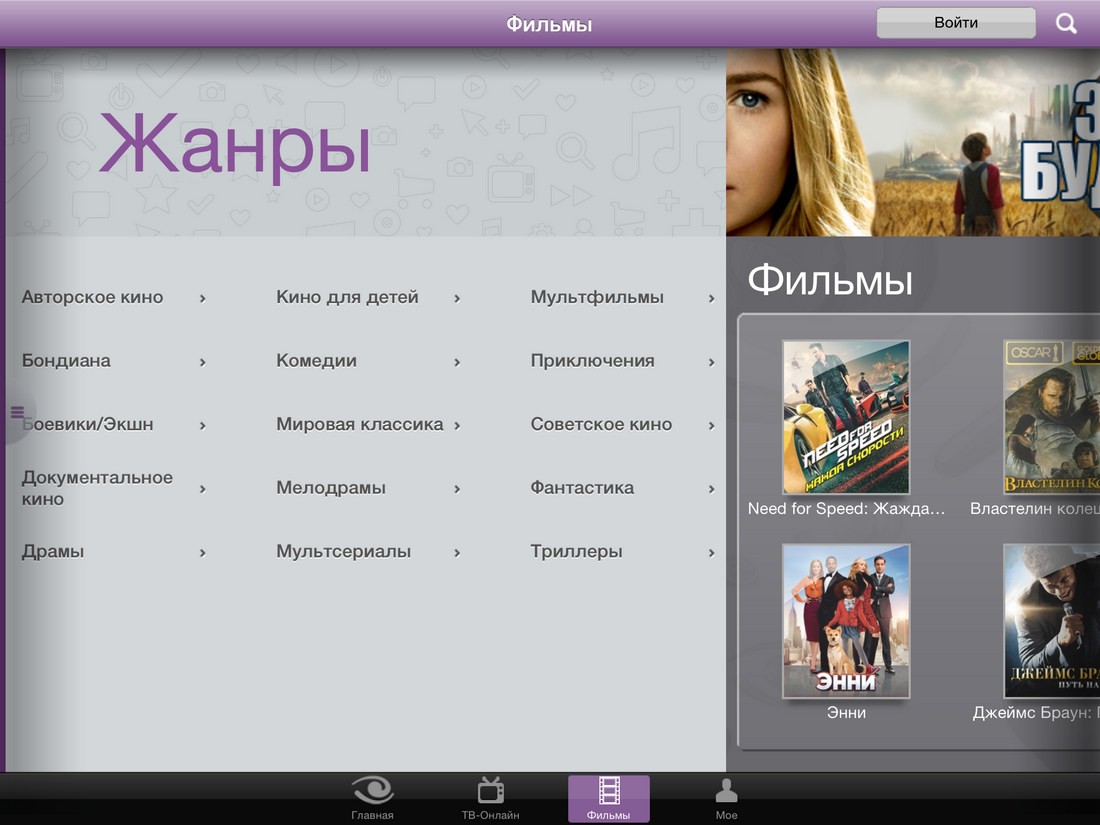The width and height of the screenshot is (1100, 825).
Task: Expand the chevron next to Бондиана
Action: pyautogui.click(x=202, y=362)
